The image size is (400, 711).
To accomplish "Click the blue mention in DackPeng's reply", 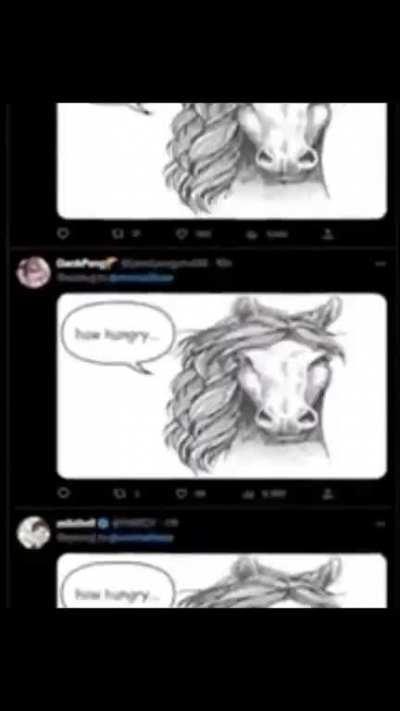I will click(141, 278).
